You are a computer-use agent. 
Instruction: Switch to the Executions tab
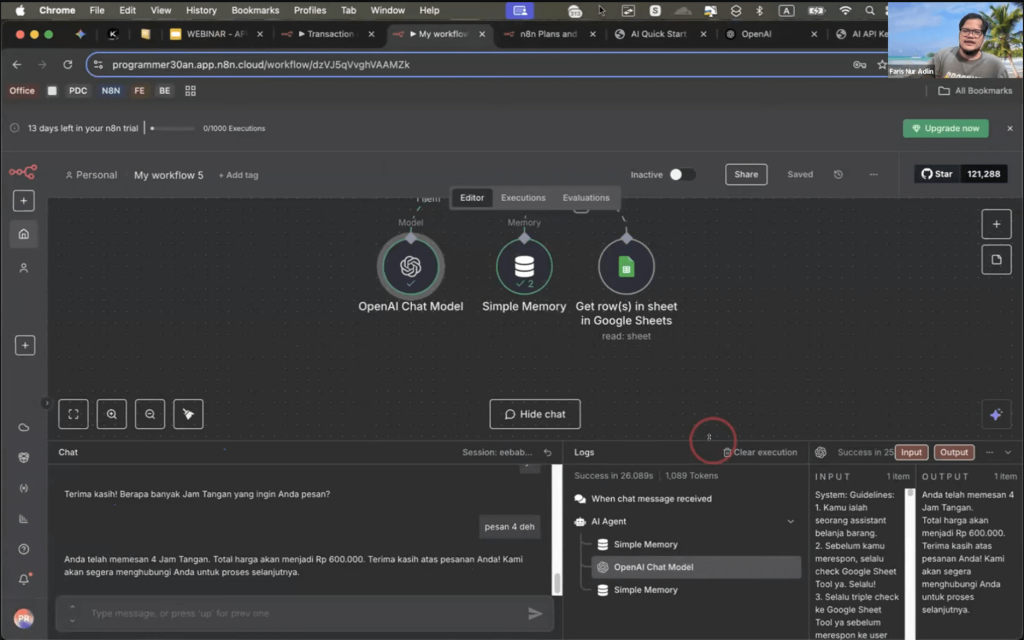523,198
